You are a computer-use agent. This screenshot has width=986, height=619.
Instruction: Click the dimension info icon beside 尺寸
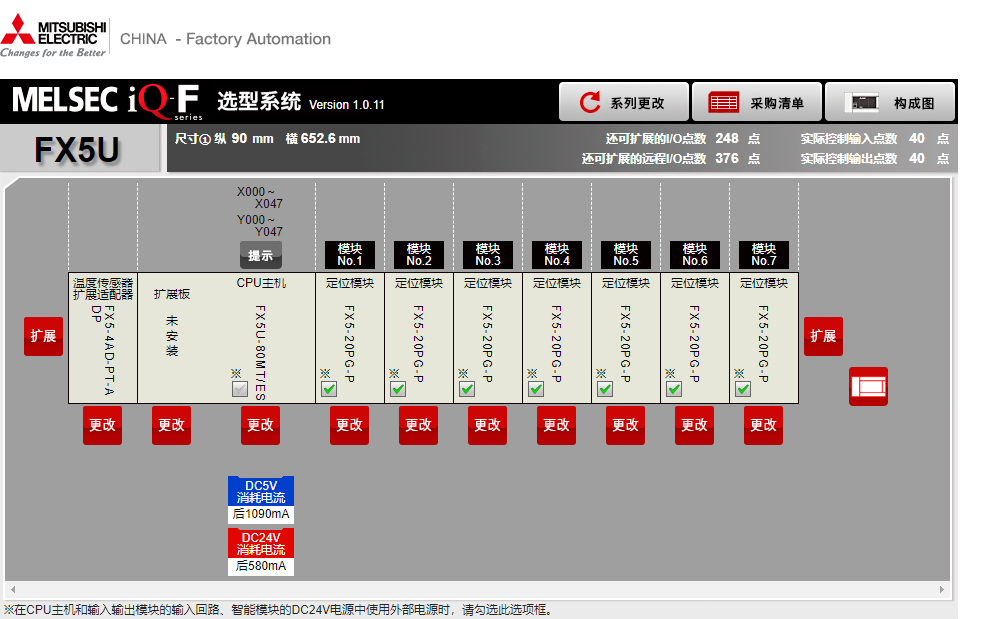pos(205,139)
